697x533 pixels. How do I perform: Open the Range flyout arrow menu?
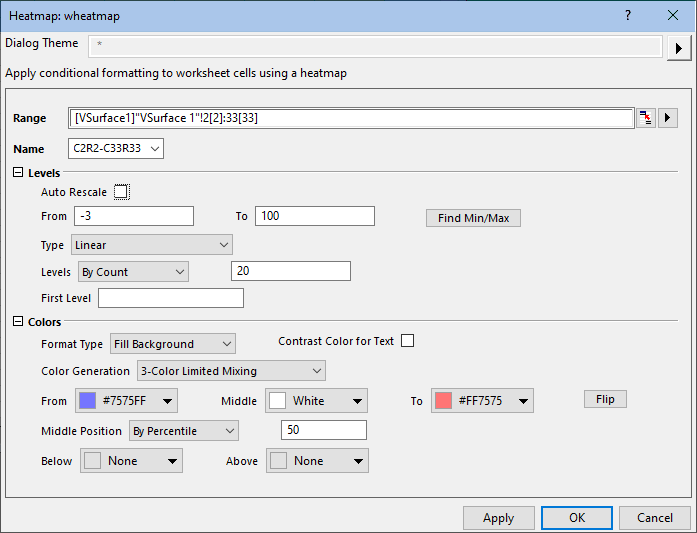[x=668, y=118]
